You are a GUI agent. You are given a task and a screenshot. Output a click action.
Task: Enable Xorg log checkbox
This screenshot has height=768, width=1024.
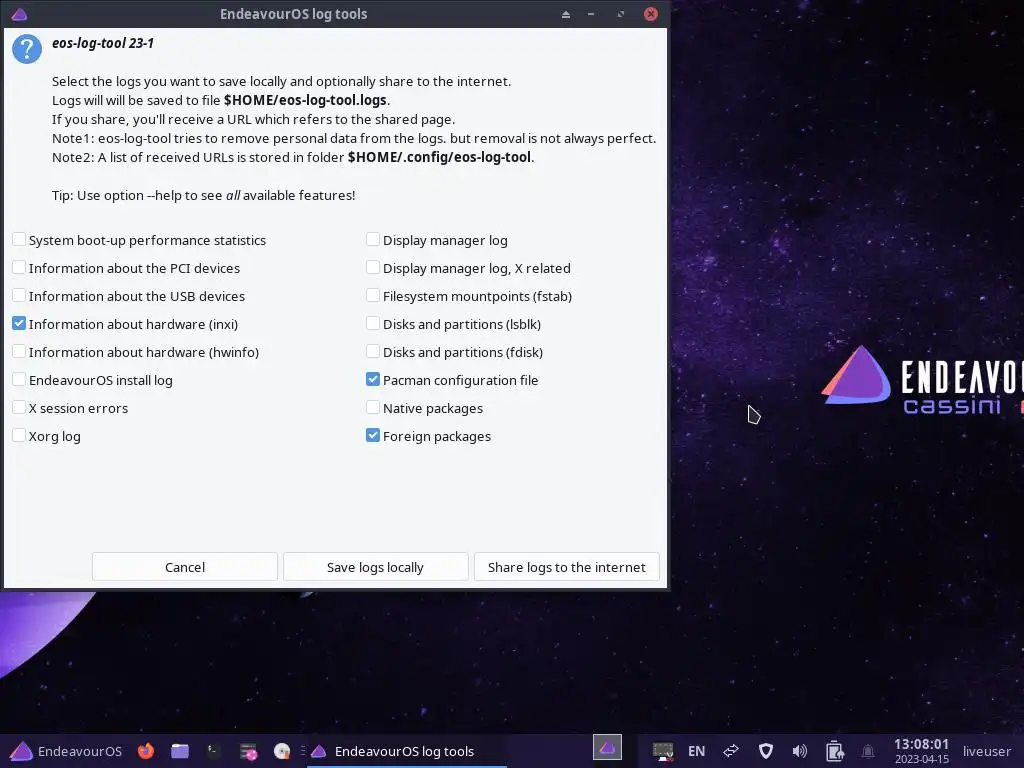19,436
